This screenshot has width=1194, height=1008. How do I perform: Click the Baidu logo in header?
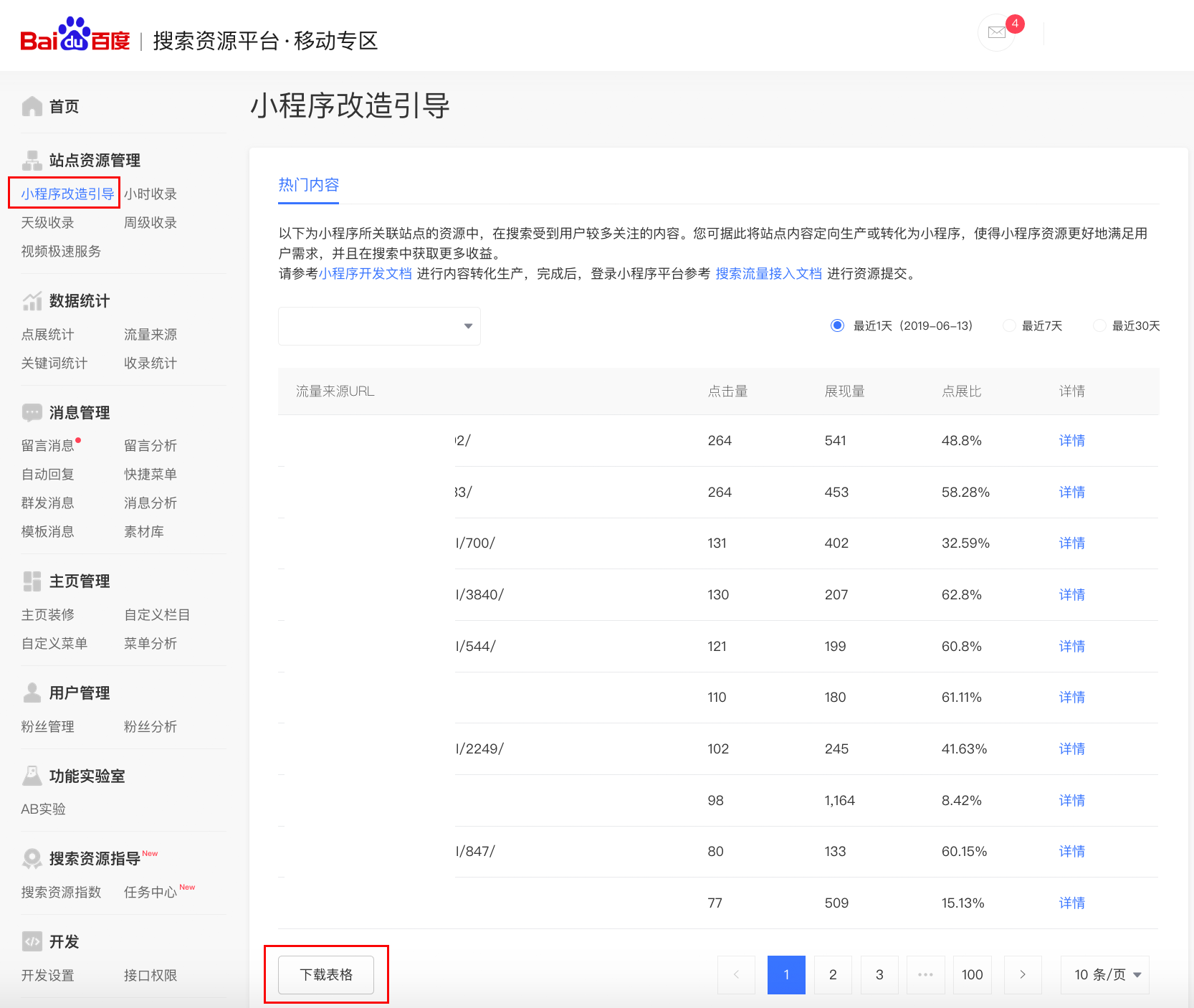[75, 36]
